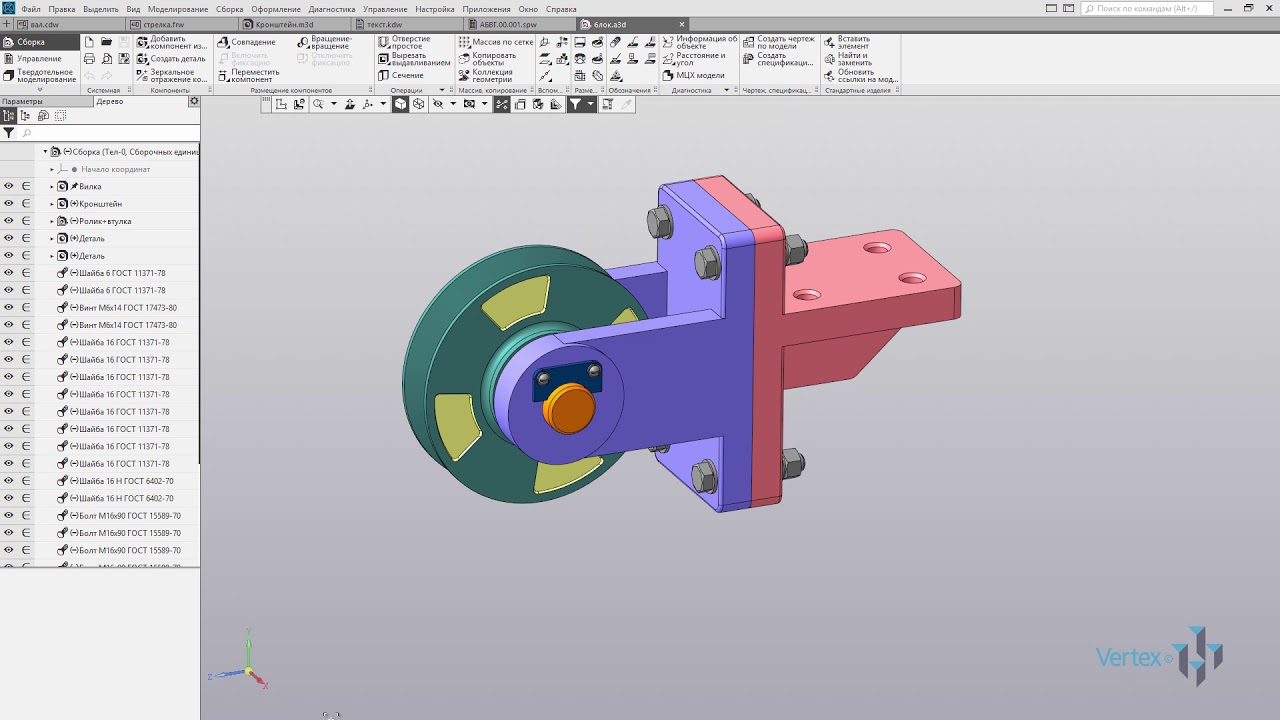Click Обновить ссылки на модели
Viewport: 1280px width, 720px height.
click(861, 75)
